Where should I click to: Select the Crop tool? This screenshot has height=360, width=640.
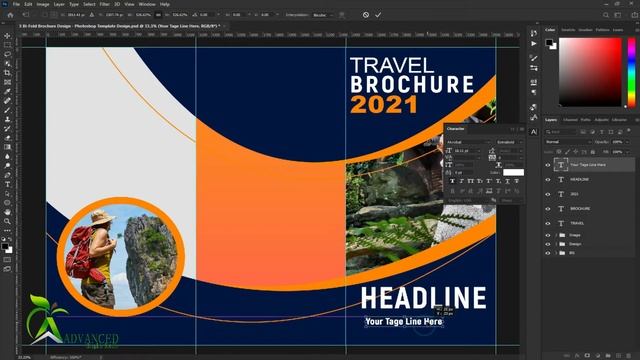[7, 73]
